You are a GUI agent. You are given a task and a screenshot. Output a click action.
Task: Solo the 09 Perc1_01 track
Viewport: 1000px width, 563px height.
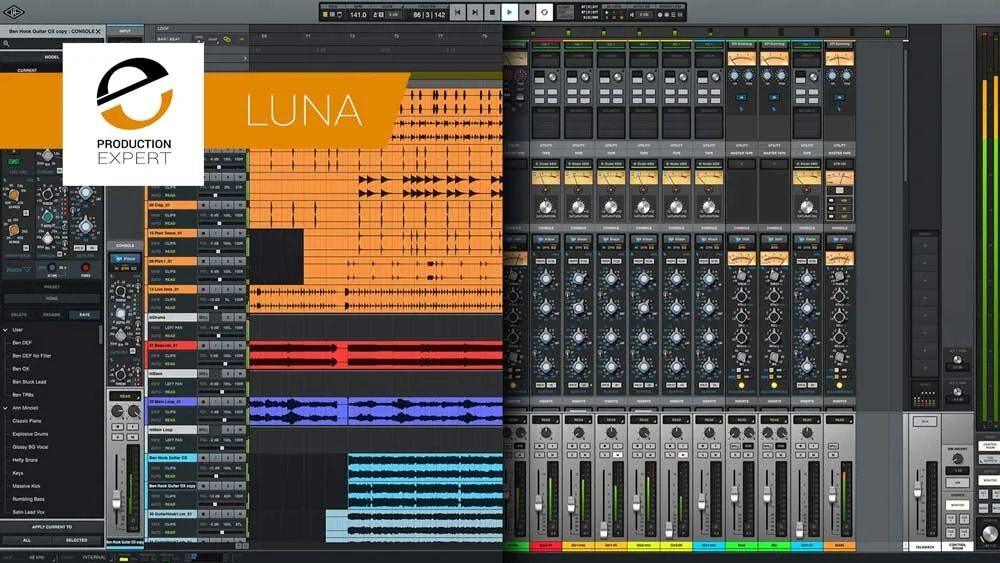pos(228,261)
